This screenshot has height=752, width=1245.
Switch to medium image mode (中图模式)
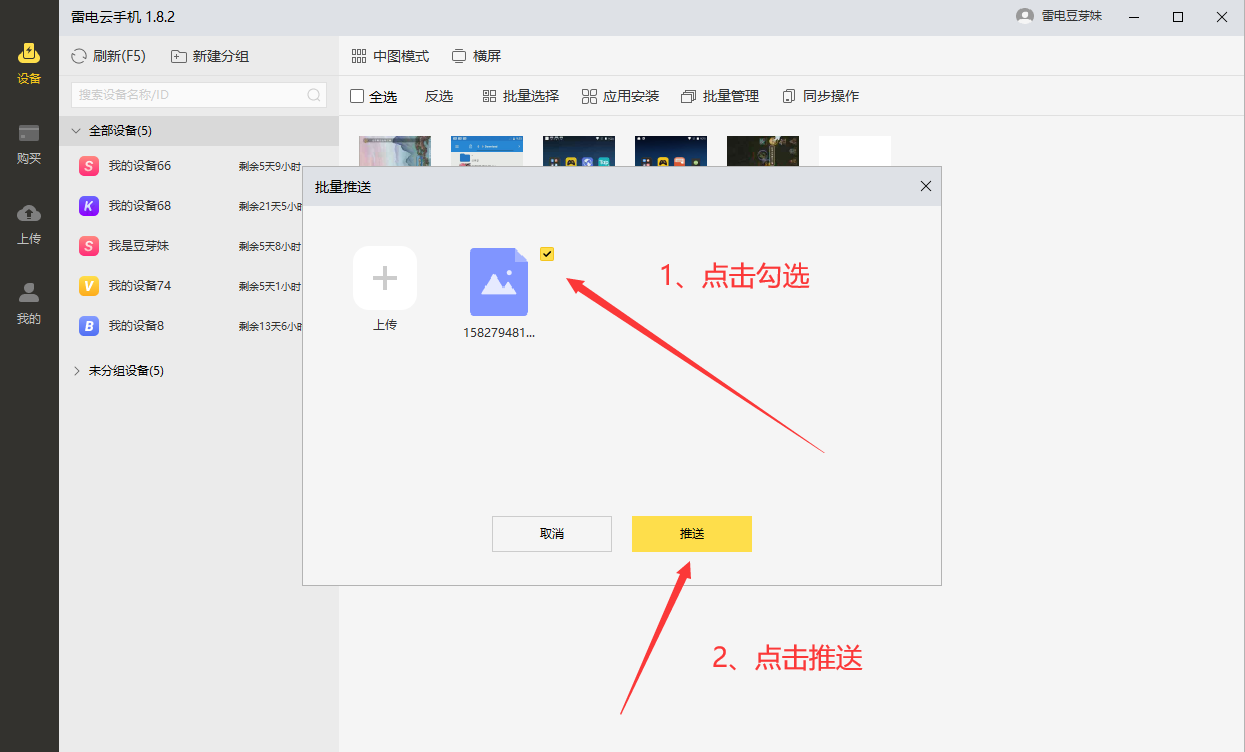coord(360,56)
